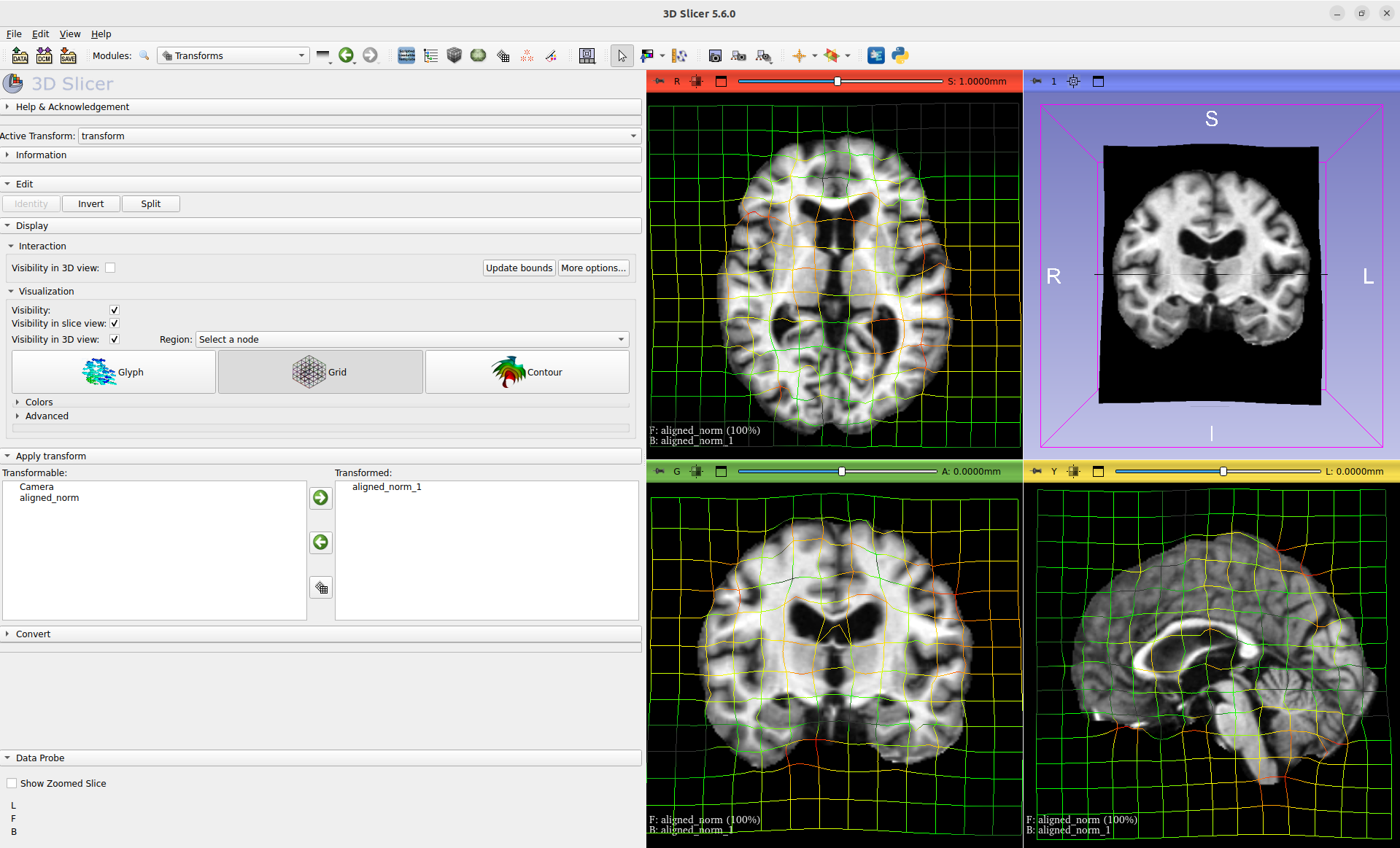The width and height of the screenshot is (1400, 848).
Task: Open the Region Select a node dropdown
Action: tap(412, 339)
